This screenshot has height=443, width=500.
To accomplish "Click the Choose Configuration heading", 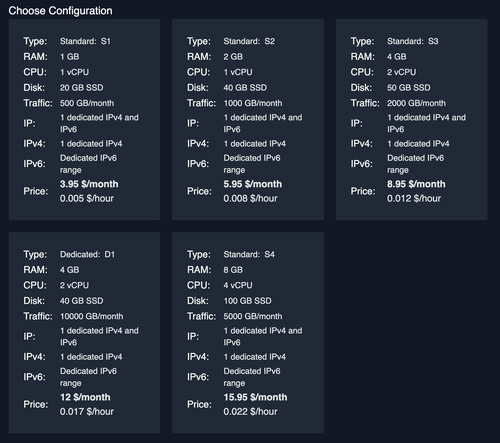I will (60, 11).
